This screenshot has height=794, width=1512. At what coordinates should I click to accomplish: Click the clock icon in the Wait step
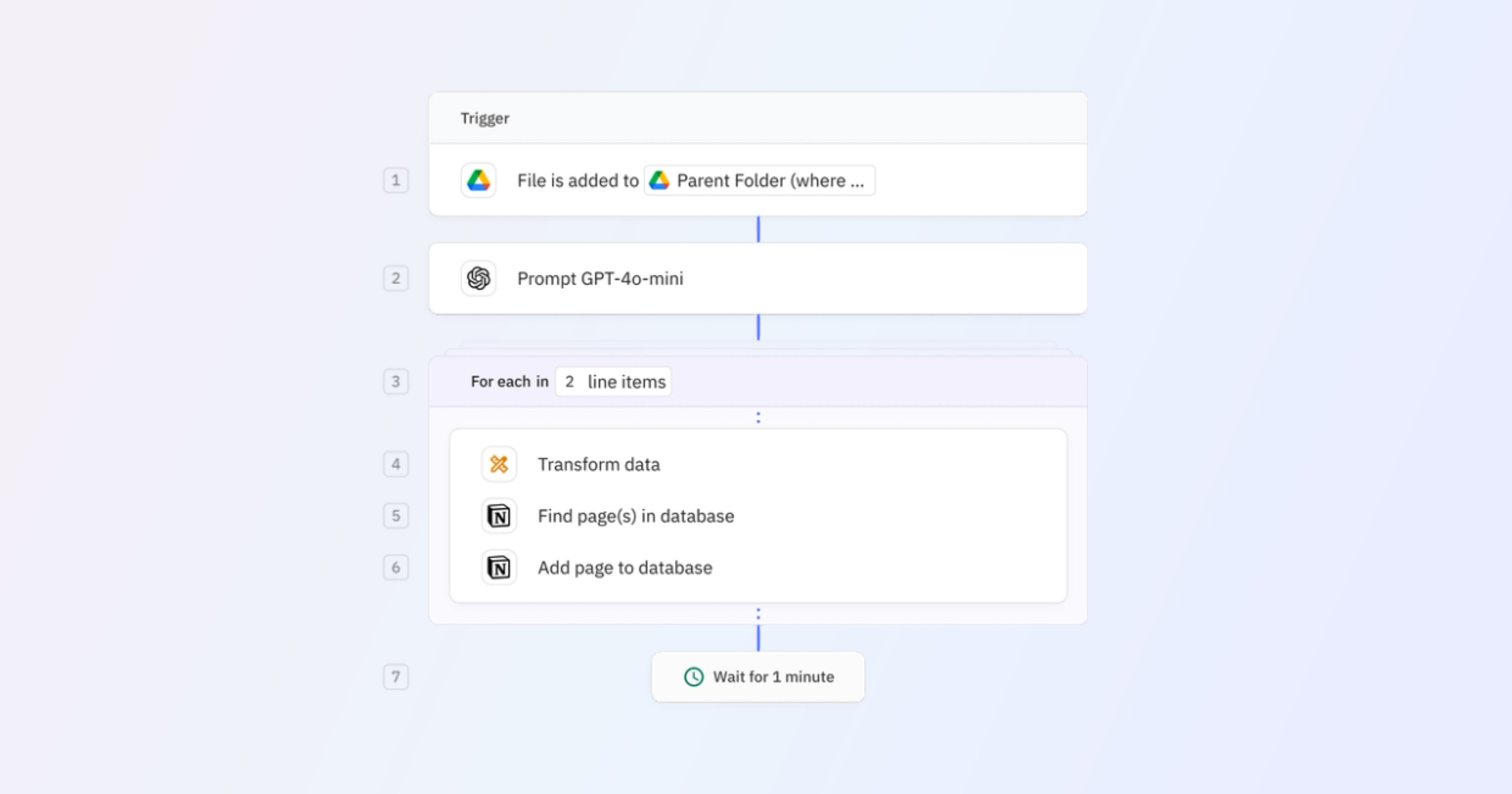(x=694, y=677)
